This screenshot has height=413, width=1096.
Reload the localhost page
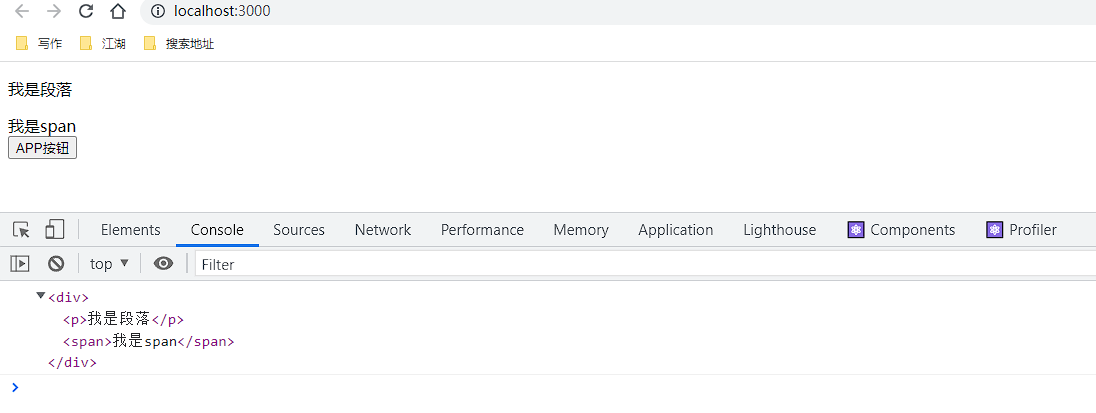click(x=86, y=11)
